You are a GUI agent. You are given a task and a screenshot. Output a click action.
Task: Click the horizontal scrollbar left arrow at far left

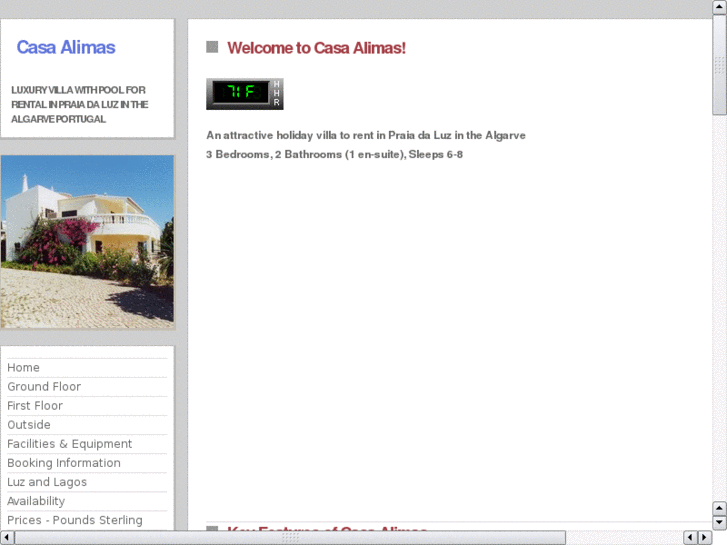[7, 538]
